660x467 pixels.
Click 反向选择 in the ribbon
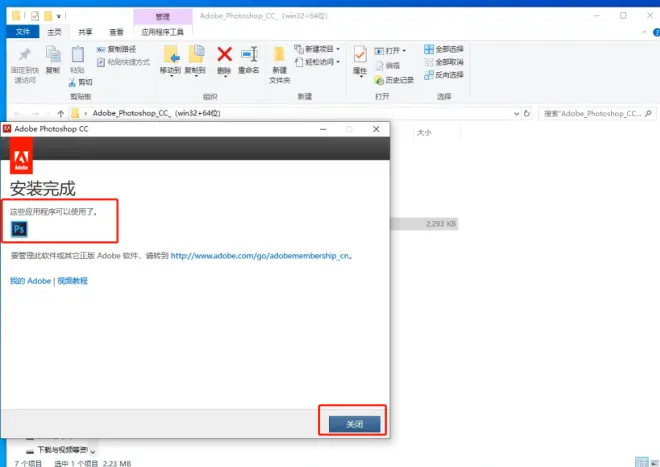click(x=444, y=75)
